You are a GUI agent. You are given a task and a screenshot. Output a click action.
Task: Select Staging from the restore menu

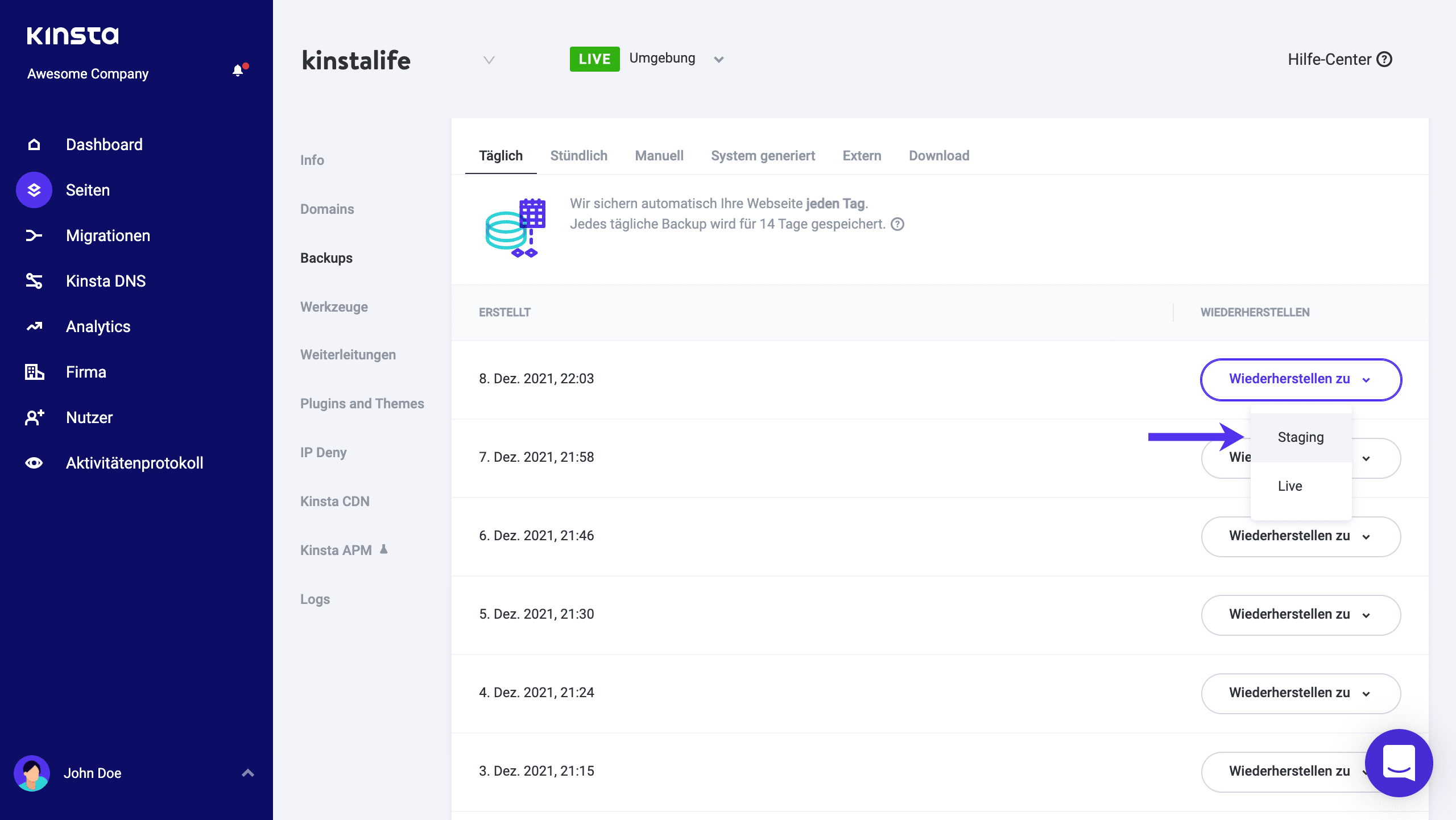tap(1300, 437)
